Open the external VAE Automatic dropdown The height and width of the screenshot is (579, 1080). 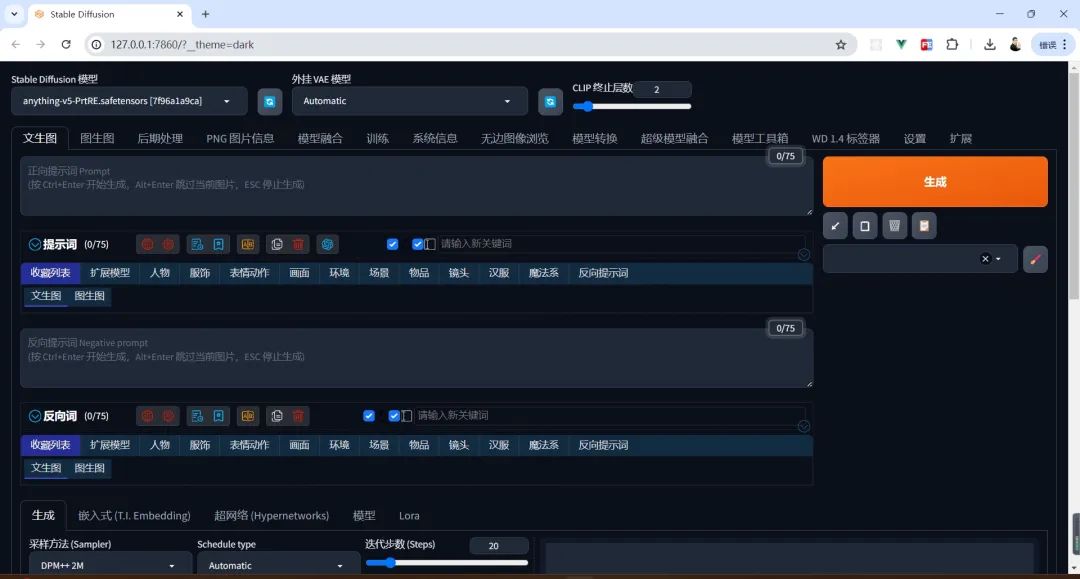coord(410,101)
